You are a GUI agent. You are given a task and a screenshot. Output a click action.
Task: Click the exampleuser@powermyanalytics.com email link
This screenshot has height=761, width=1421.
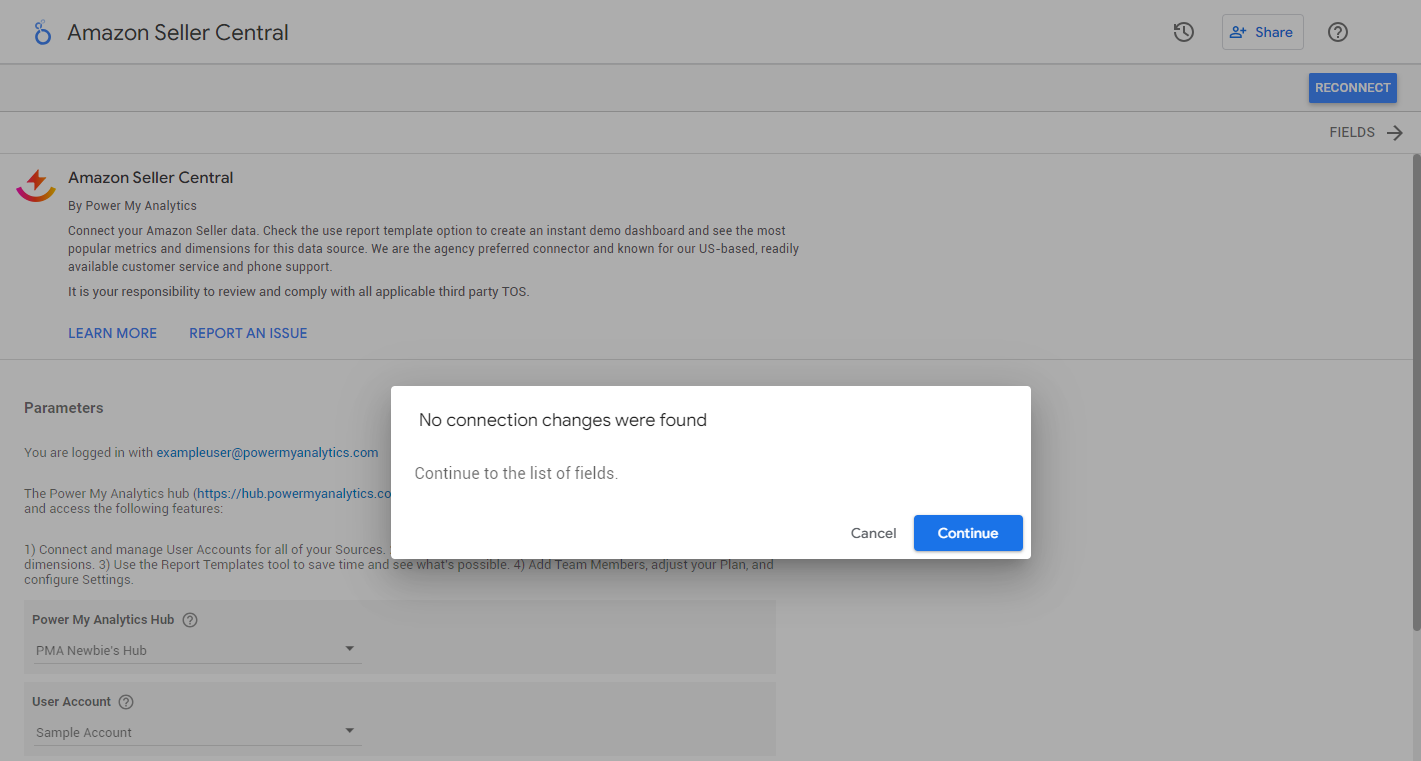tap(267, 452)
